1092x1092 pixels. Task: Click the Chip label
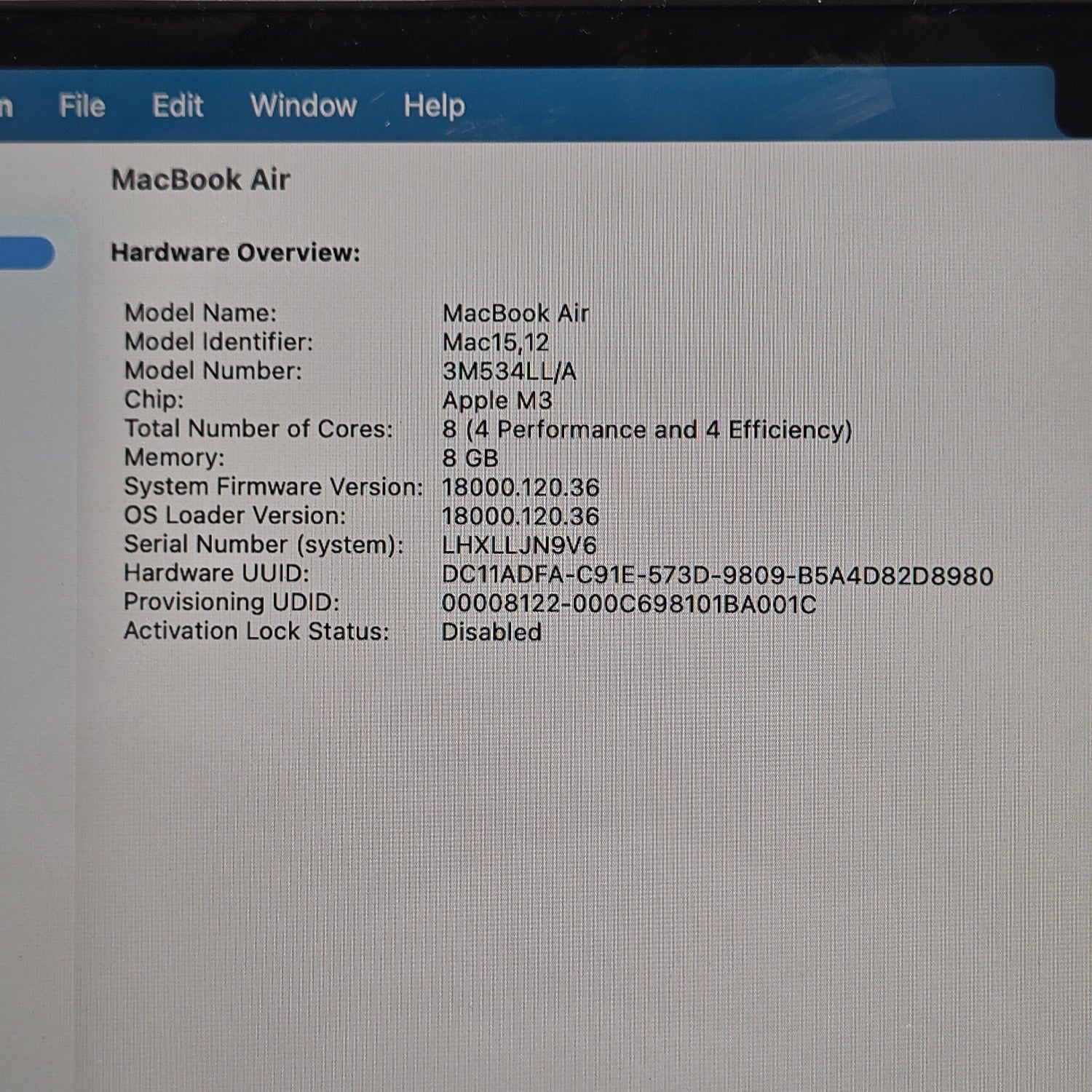154,400
